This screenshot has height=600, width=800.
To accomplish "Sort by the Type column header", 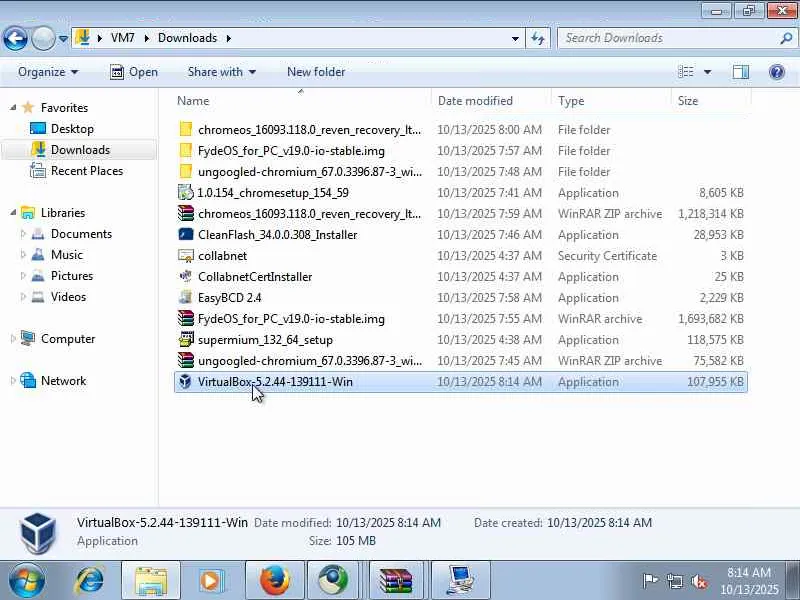I will (x=611, y=101).
